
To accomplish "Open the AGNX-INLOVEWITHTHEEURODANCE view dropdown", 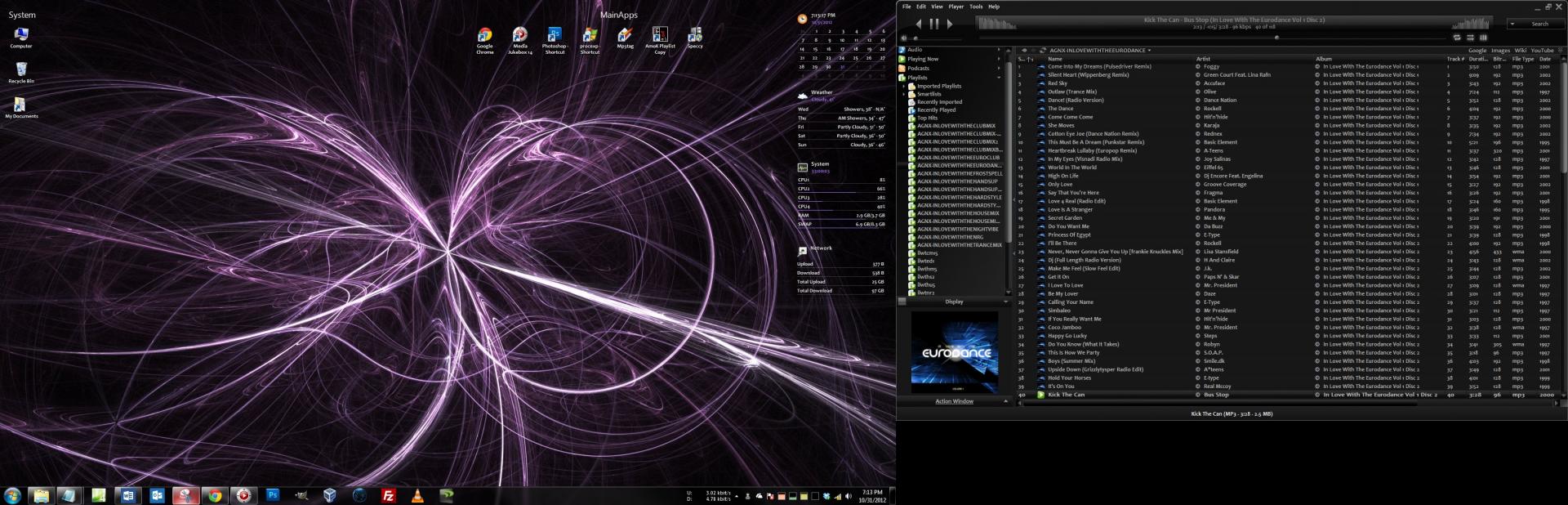I will (1149, 51).
